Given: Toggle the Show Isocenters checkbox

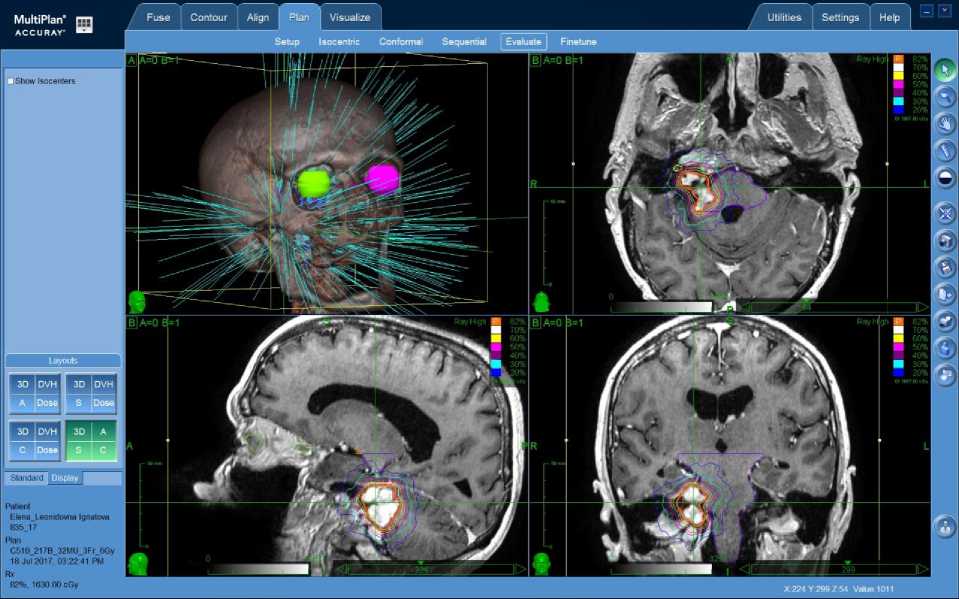Looking at the screenshot, I should pyautogui.click(x=10, y=81).
